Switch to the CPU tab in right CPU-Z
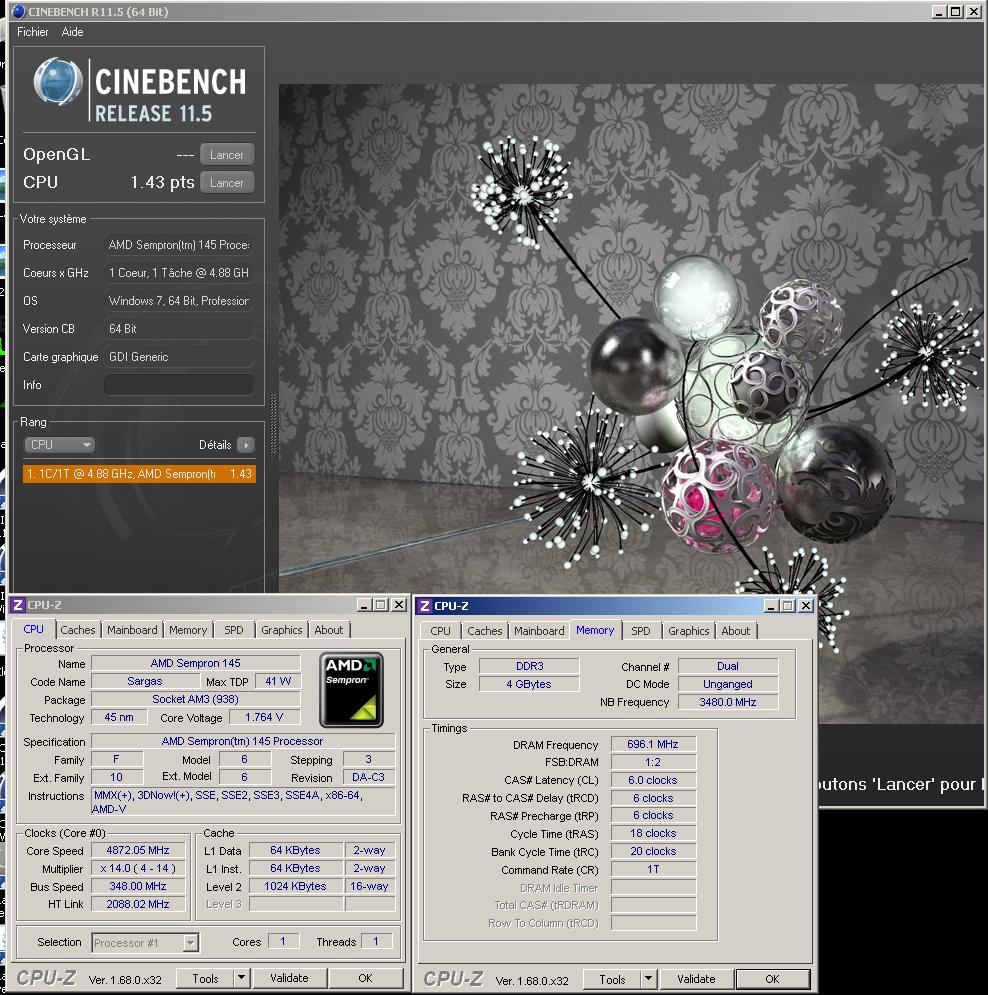 pyautogui.click(x=440, y=631)
